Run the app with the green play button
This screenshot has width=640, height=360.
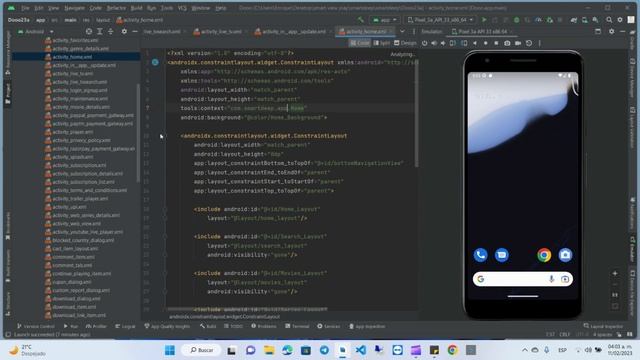coord(484,20)
